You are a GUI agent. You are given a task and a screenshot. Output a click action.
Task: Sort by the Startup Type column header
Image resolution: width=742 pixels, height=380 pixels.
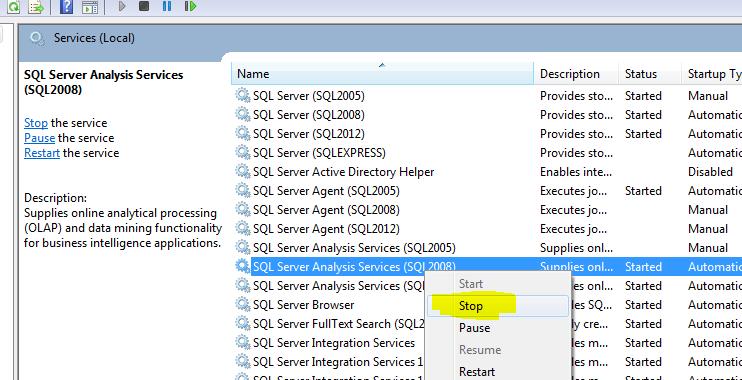(712, 74)
